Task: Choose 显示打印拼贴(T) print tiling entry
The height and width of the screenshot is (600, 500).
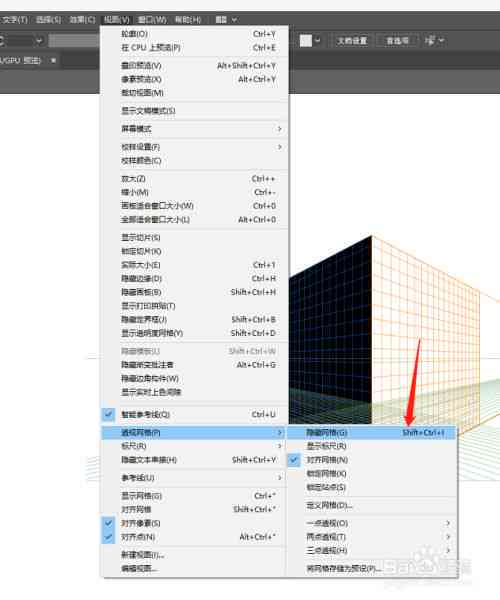Action: (x=194, y=306)
